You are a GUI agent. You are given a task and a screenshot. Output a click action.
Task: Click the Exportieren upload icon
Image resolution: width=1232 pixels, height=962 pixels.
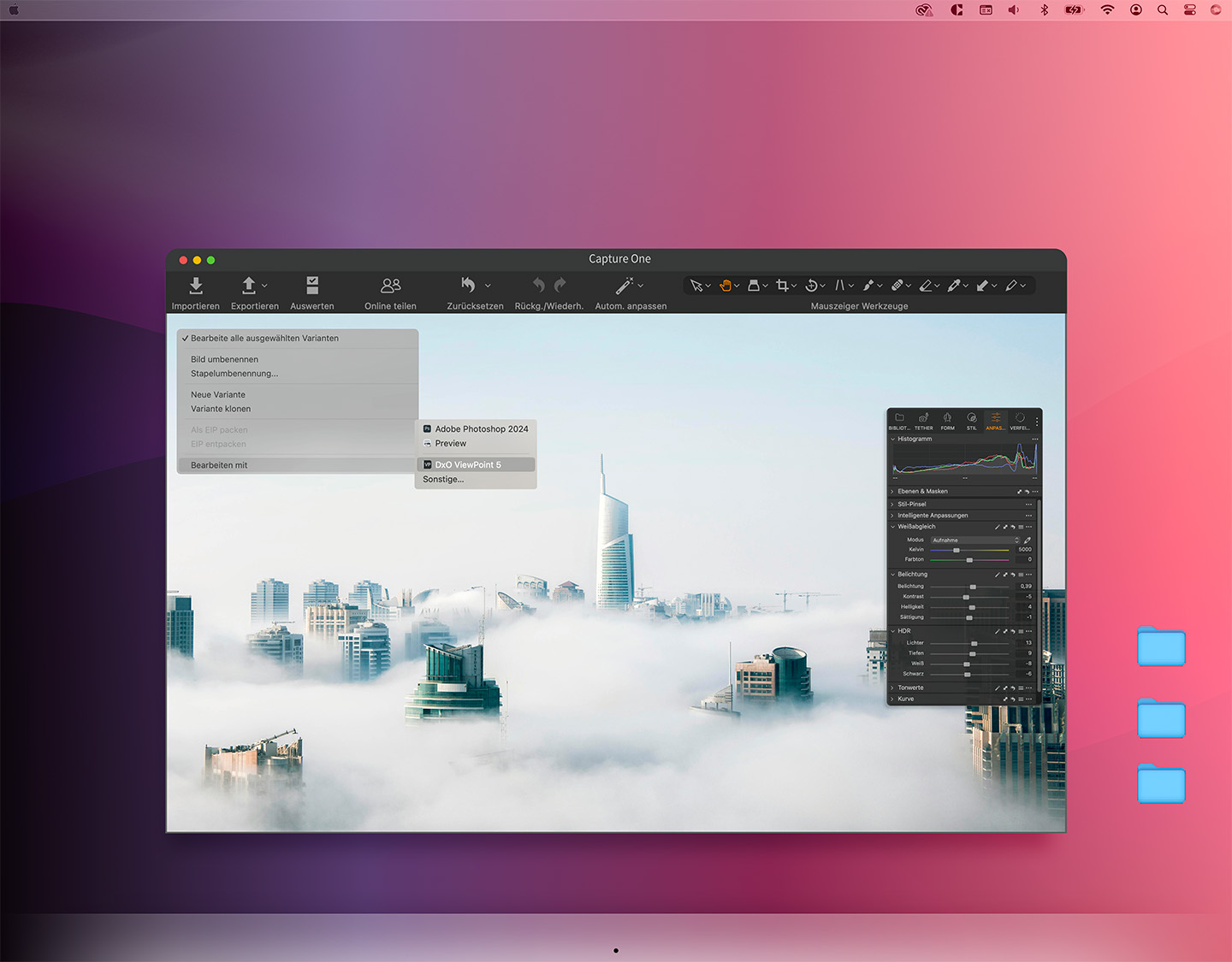click(249, 286)
